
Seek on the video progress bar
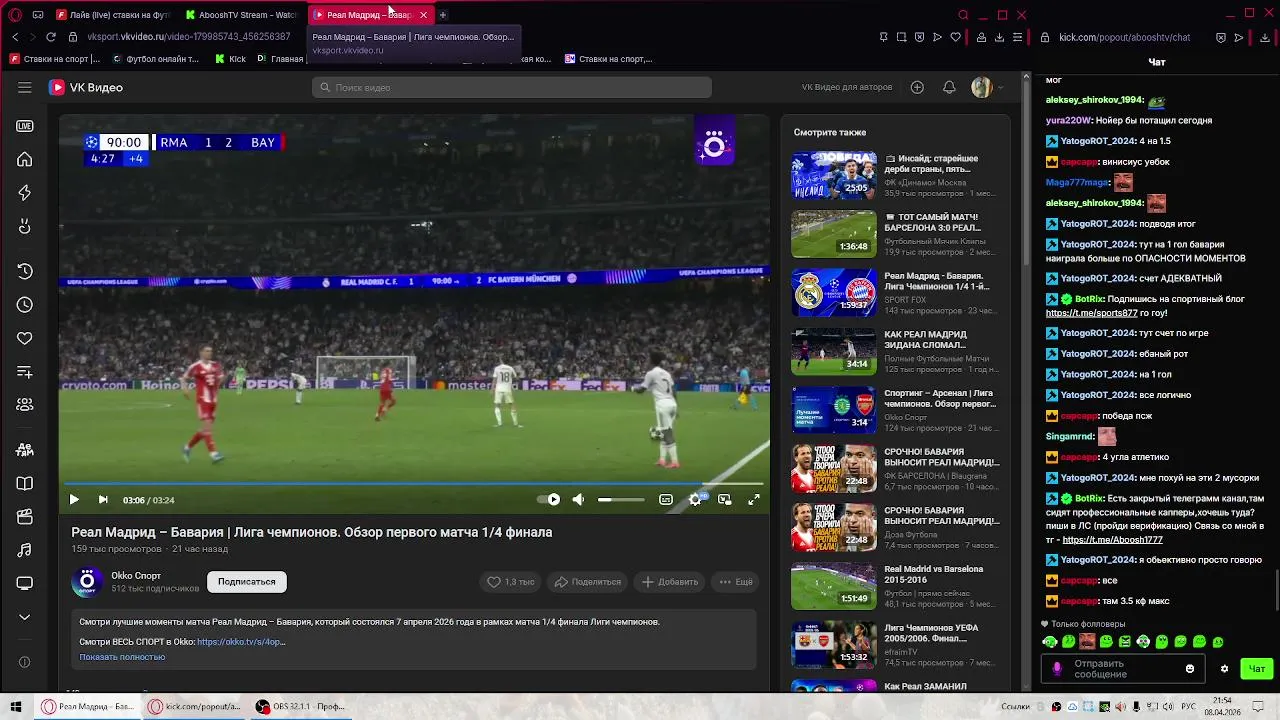pos(414,484)
